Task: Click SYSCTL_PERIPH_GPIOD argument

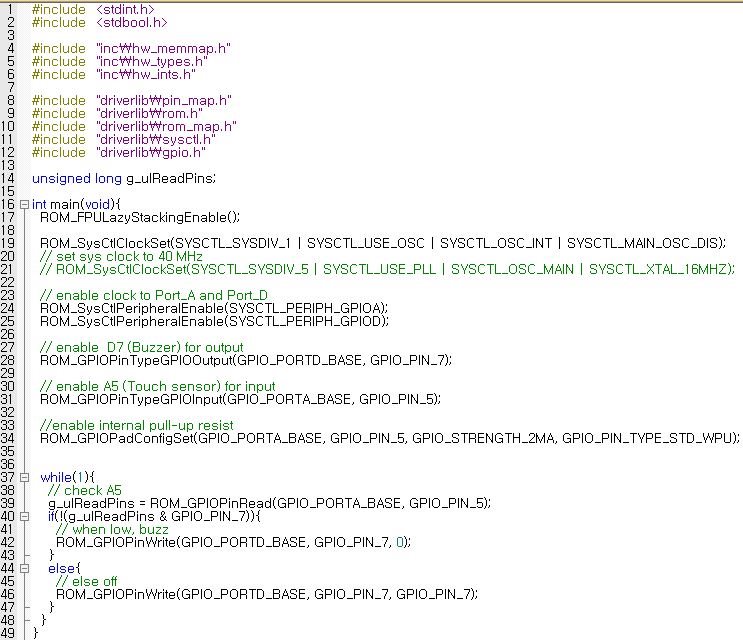Action: pos(306,322)
